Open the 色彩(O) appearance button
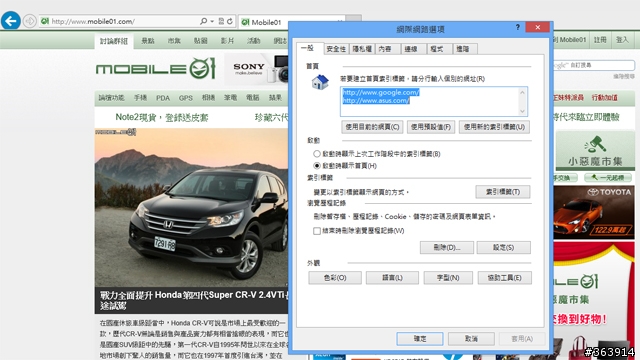Screen dimensions: 640x360 click(x=335, y=278)
